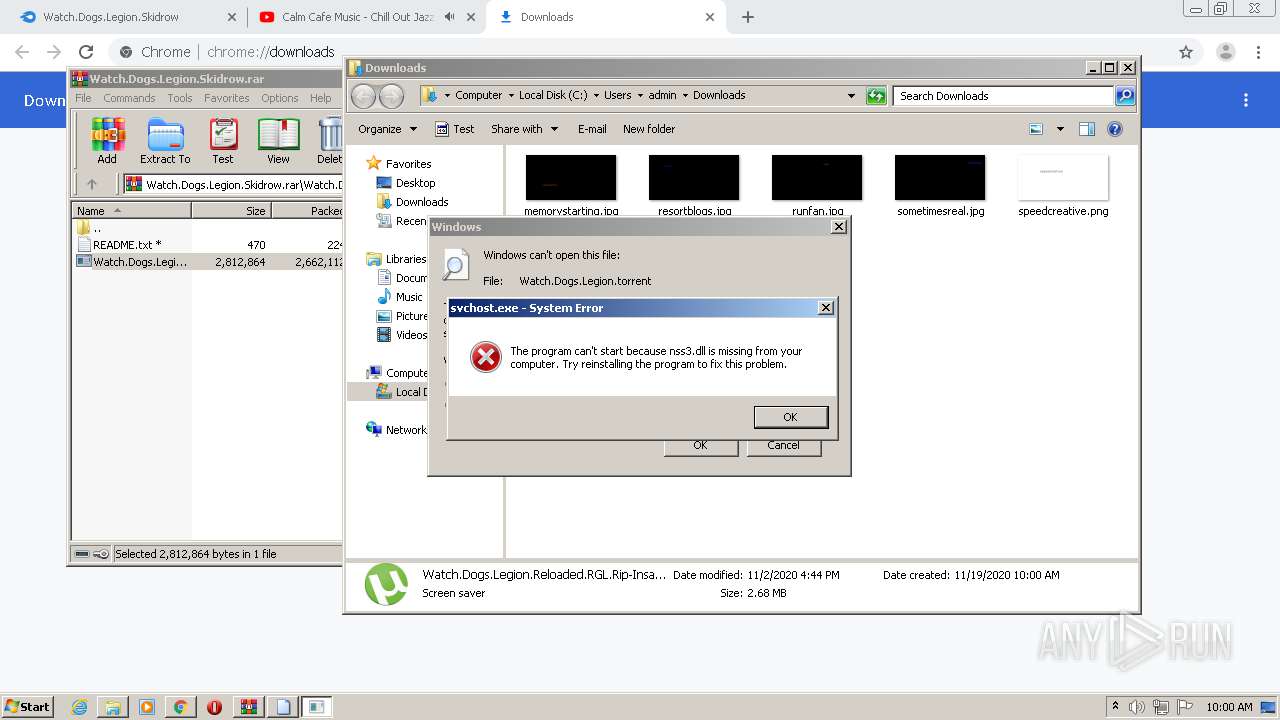This screenshot has height=720, width=1280.
Task: Open Windows Media Player from taskbar
Action: [x=147, y=707]
